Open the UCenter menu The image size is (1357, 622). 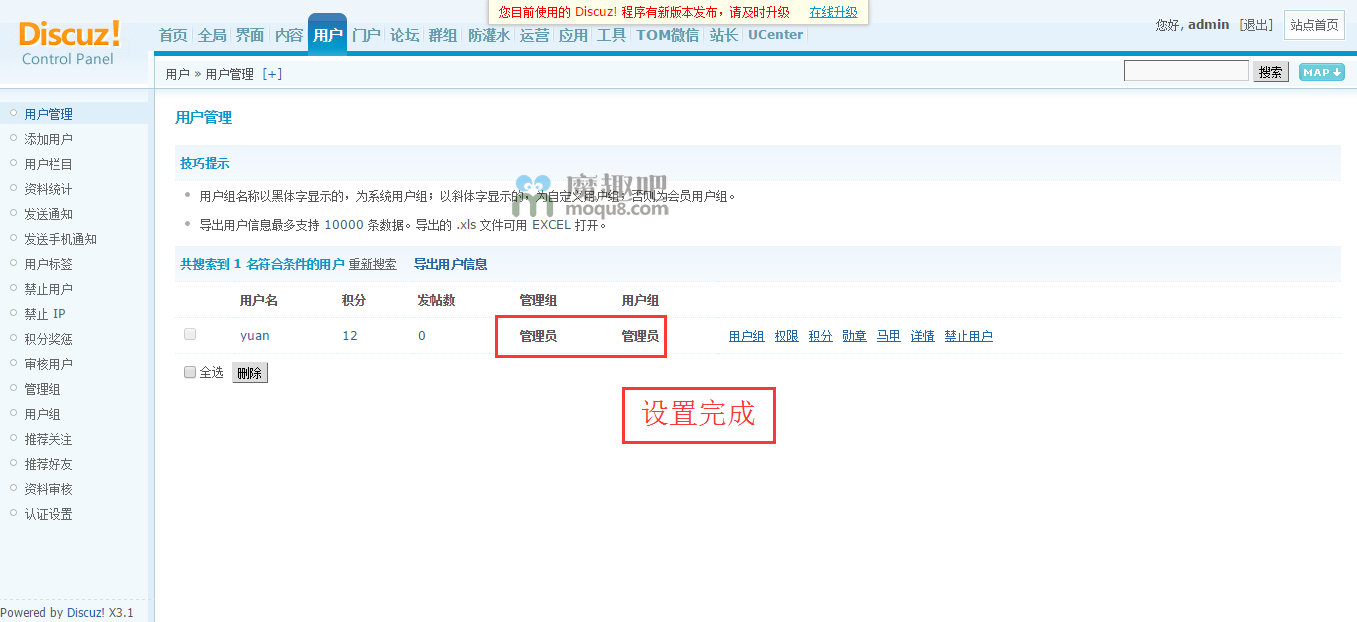point(775,35)
